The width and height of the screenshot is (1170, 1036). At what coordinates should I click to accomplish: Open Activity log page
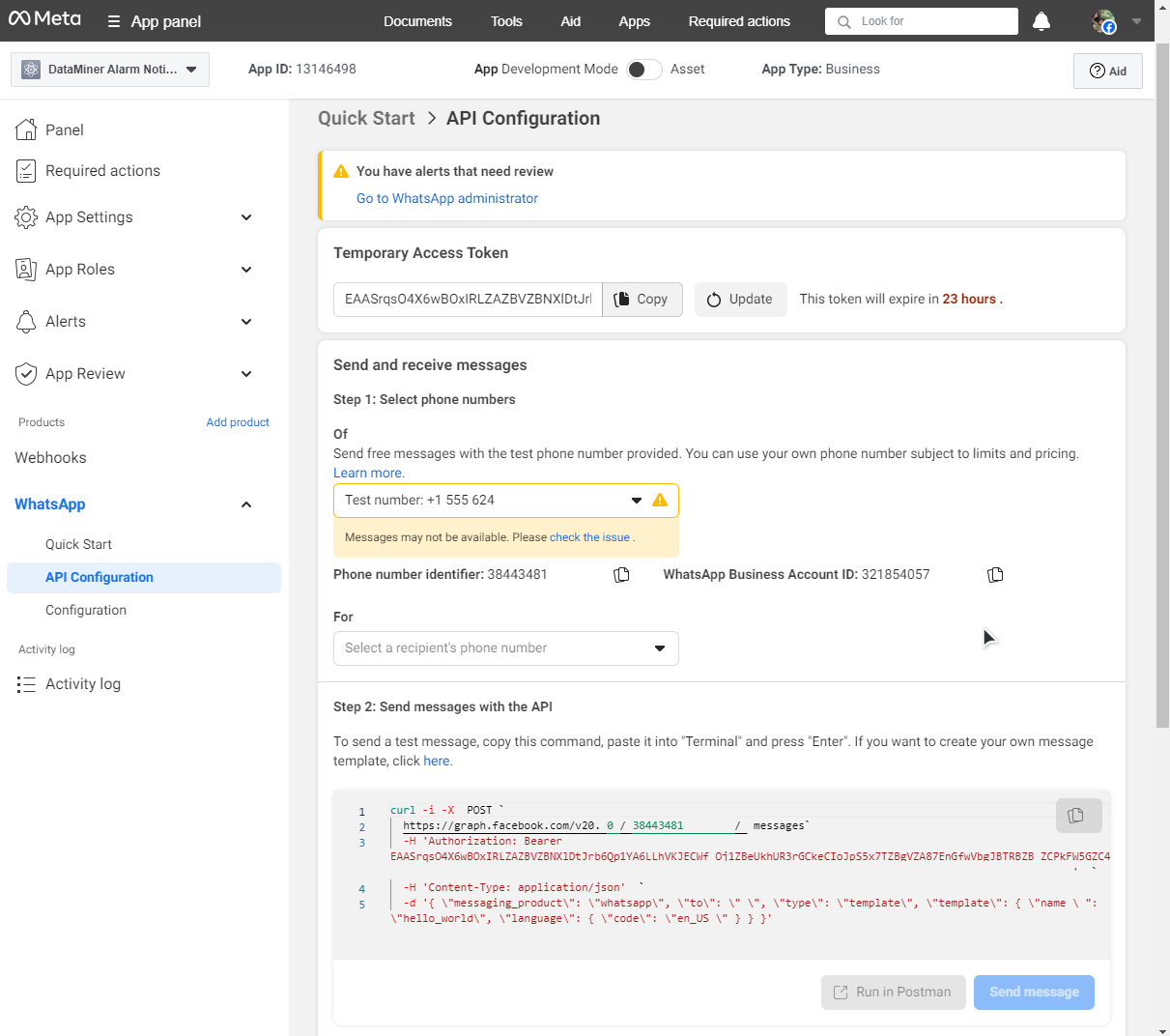coord(83,684)
